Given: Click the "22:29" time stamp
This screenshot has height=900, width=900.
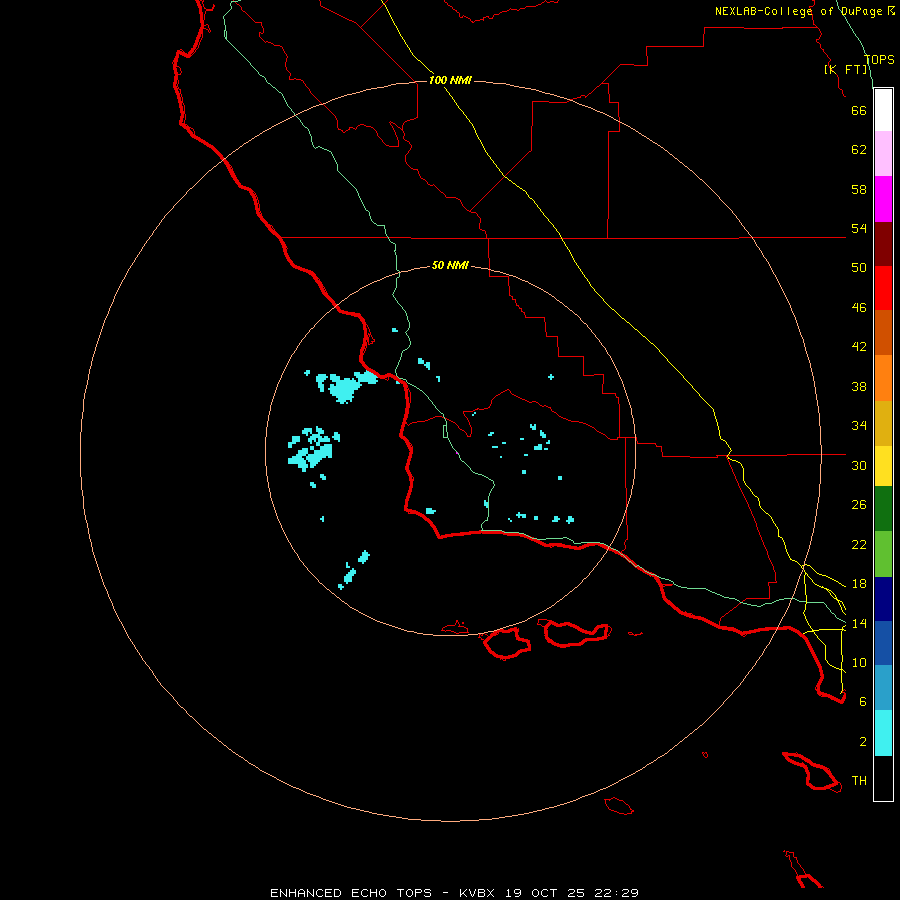Looking at the screenshot, I should (616, 893).
